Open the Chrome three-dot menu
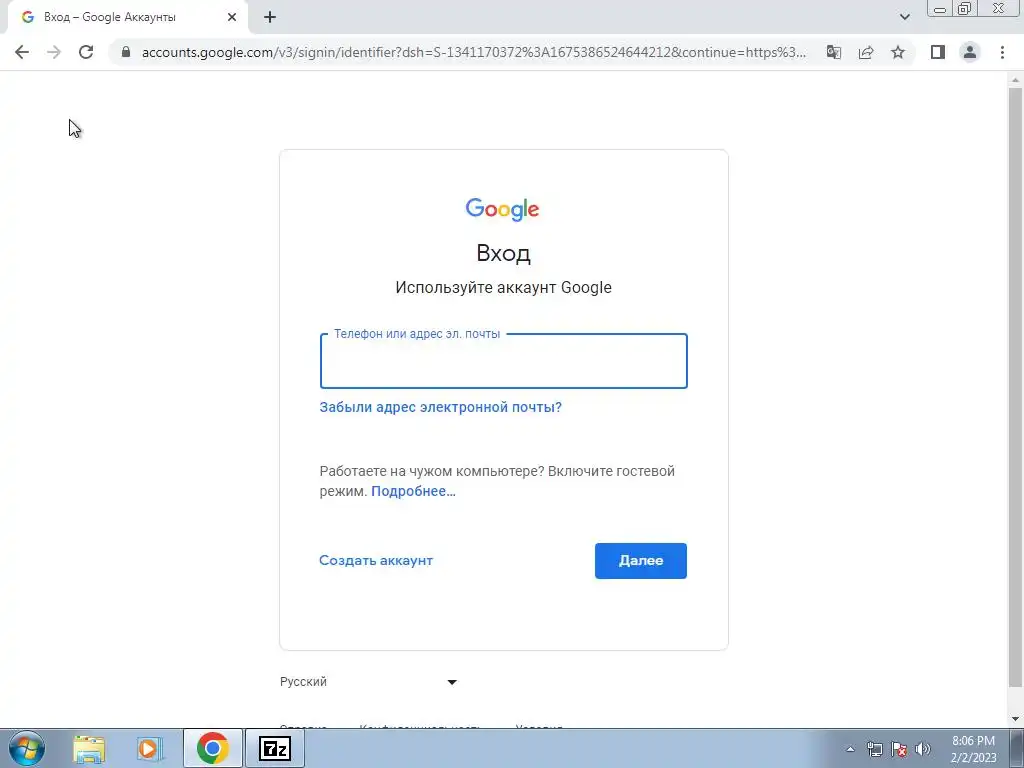The image size is (1024, 768). point(1002,52)
